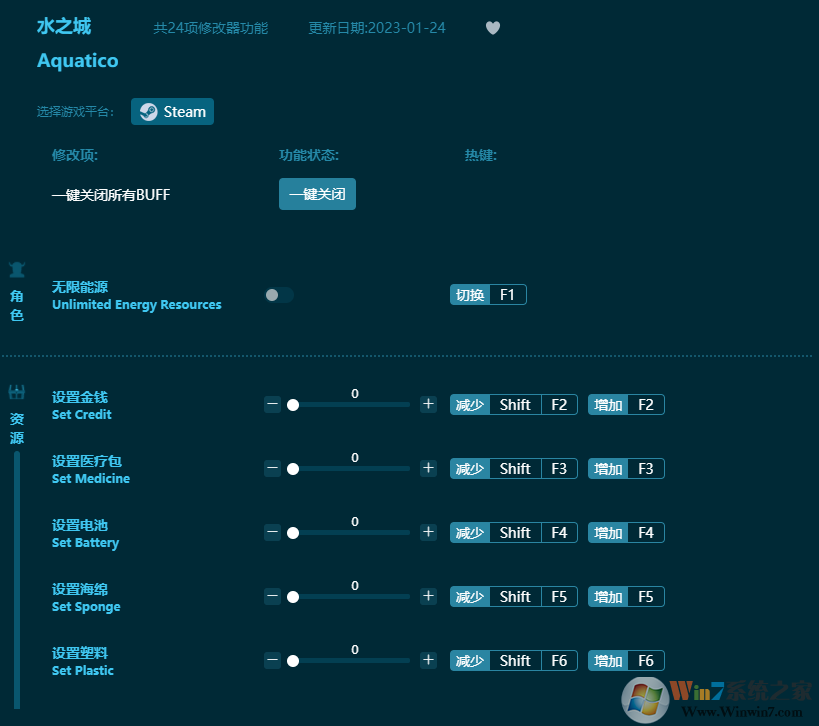Click the Set Credit label
This screenshot has width=819, height=726.
coord(81,415)
